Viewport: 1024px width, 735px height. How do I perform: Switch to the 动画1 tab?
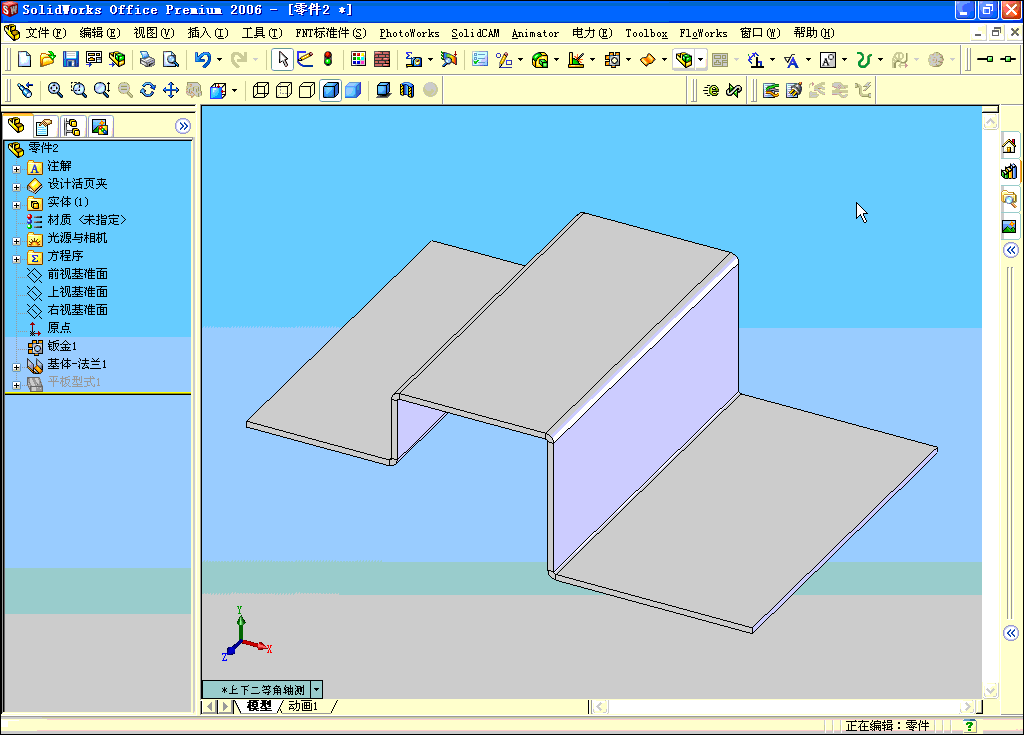tap(303, 706)
